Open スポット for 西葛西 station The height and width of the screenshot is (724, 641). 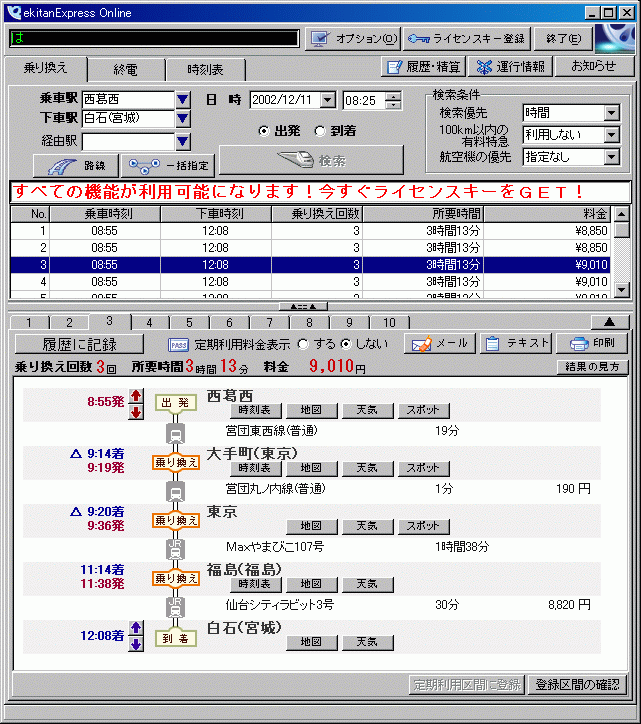click(x=423, y=410)
